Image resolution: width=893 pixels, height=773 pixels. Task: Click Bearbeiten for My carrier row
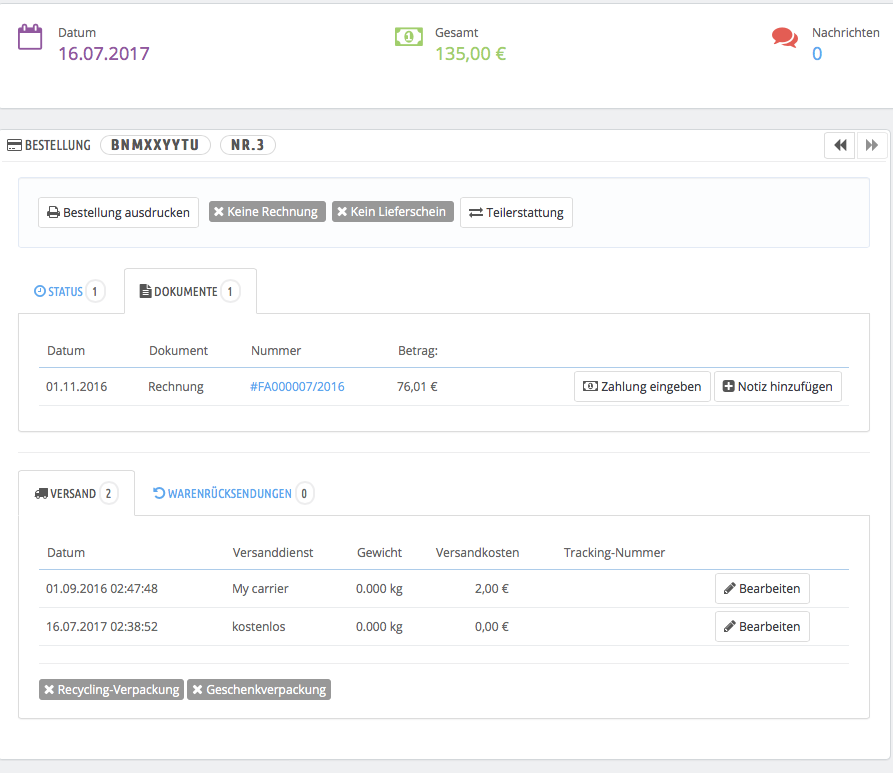click(x=763, y=588)
